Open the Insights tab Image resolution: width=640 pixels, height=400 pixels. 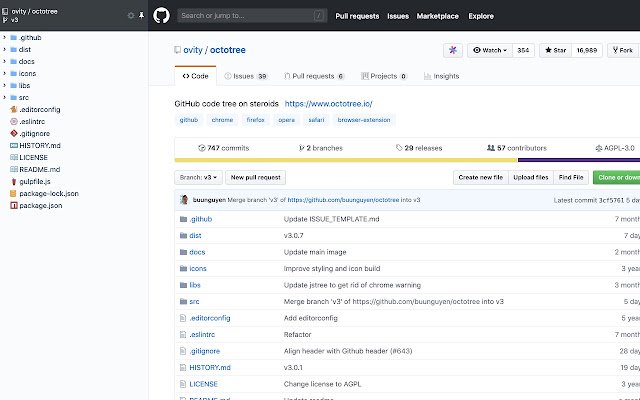point(442,76)
